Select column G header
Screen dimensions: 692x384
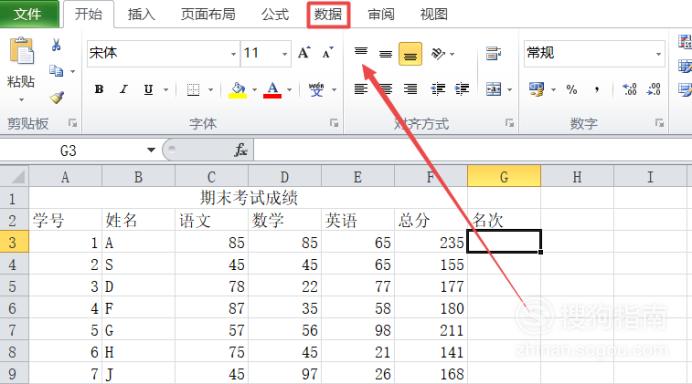tap(504, 177)
